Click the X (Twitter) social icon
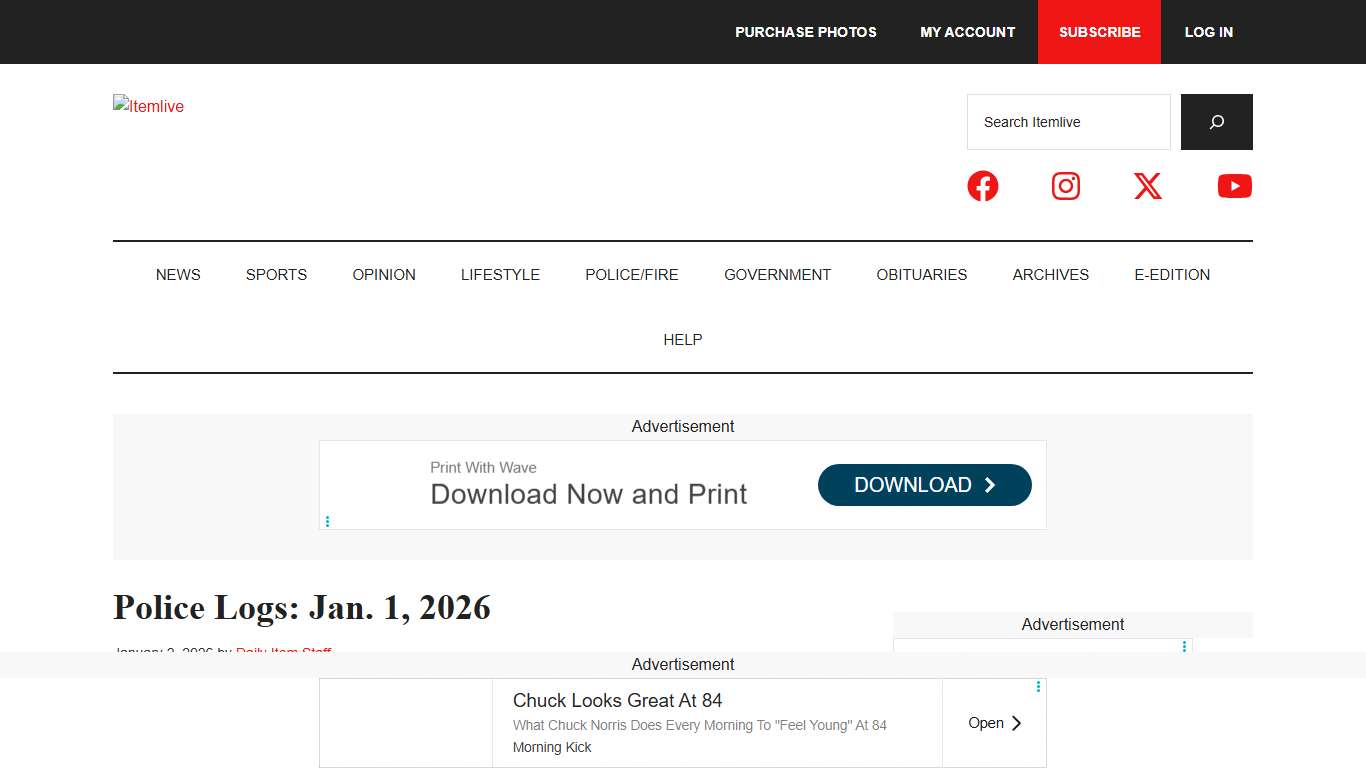Viewport: 1366px width, 768px height. 1148,186
